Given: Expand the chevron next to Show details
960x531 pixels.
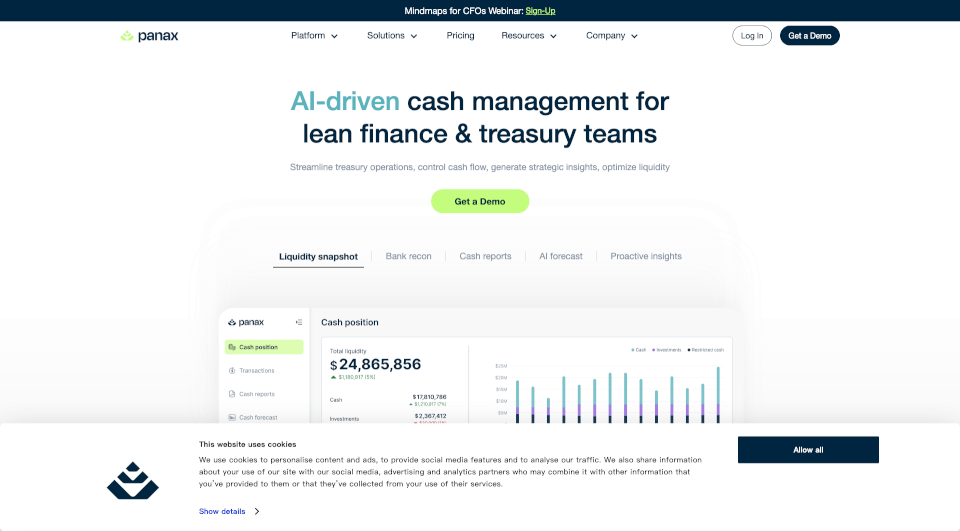Looking at the screenshot, I should (257, 511).
